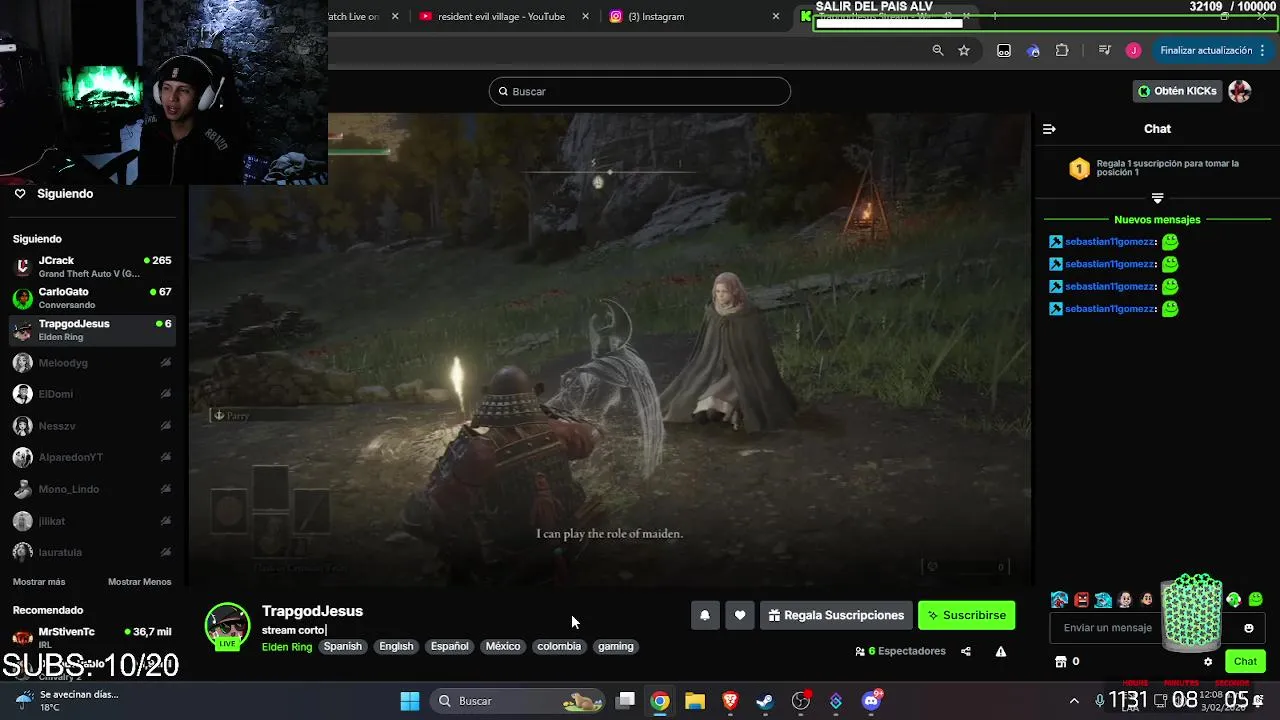Bookmark this page with star icon
The height and width of the screenshot is (720, 1280).
pyautogui.click(x=964, y=50)
